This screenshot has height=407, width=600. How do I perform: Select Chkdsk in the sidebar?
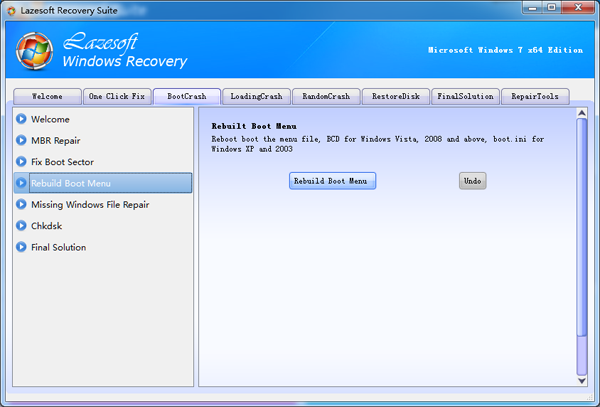click(x=103, y=226)
